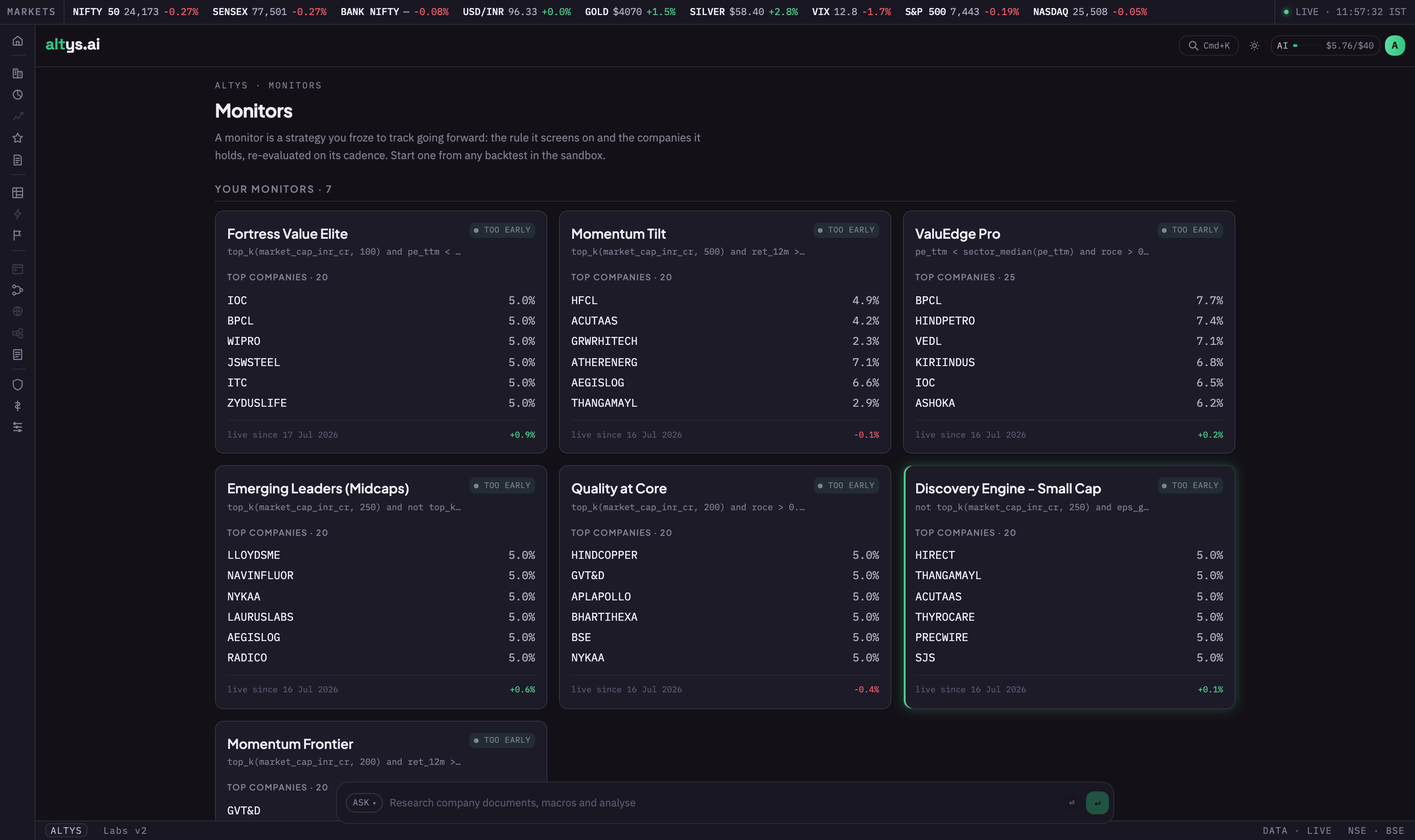Click SENSEX in the markets ticker
This screenshot has height=840, width=1415.
[x=269, y=12]
